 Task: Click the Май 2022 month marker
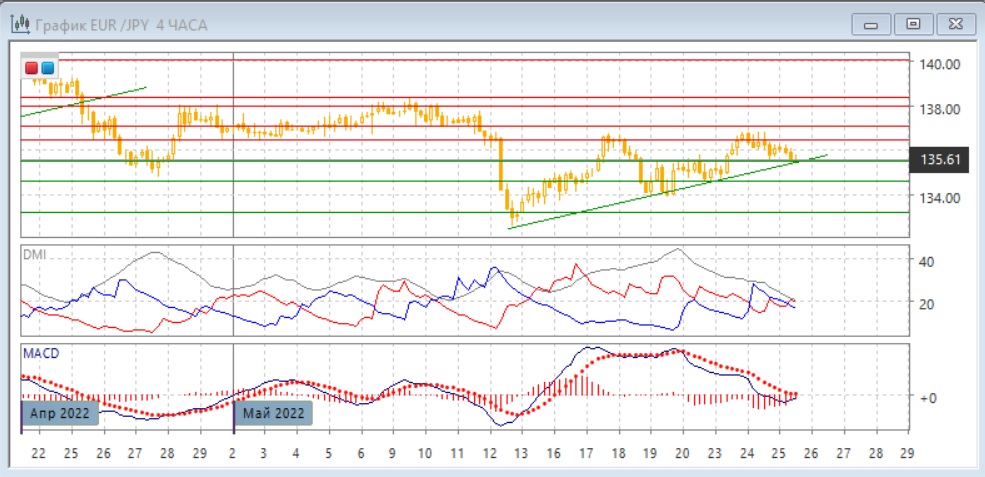(x=273, y=411)
